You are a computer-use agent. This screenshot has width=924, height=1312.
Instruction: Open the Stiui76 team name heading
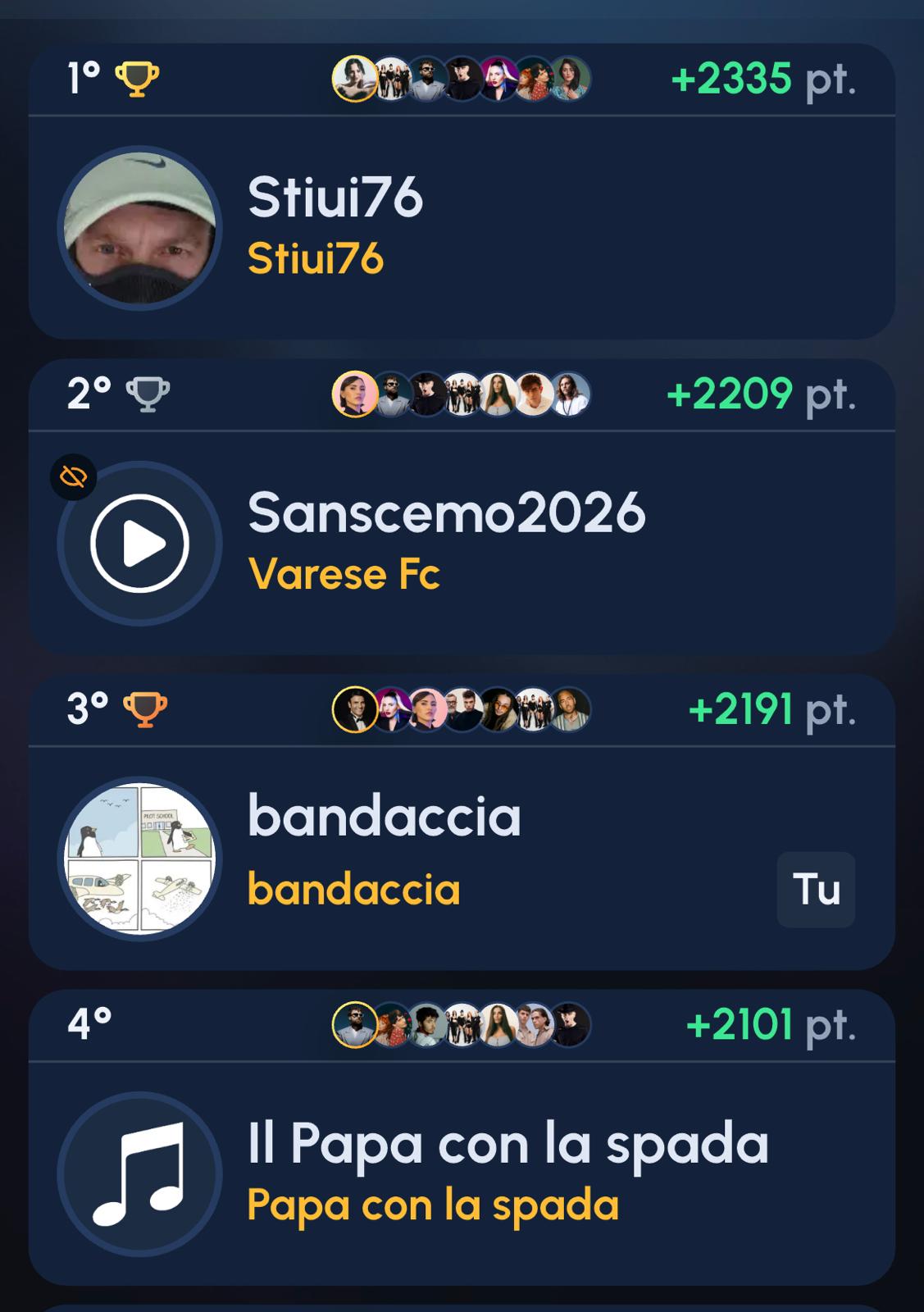coord(335,198)
